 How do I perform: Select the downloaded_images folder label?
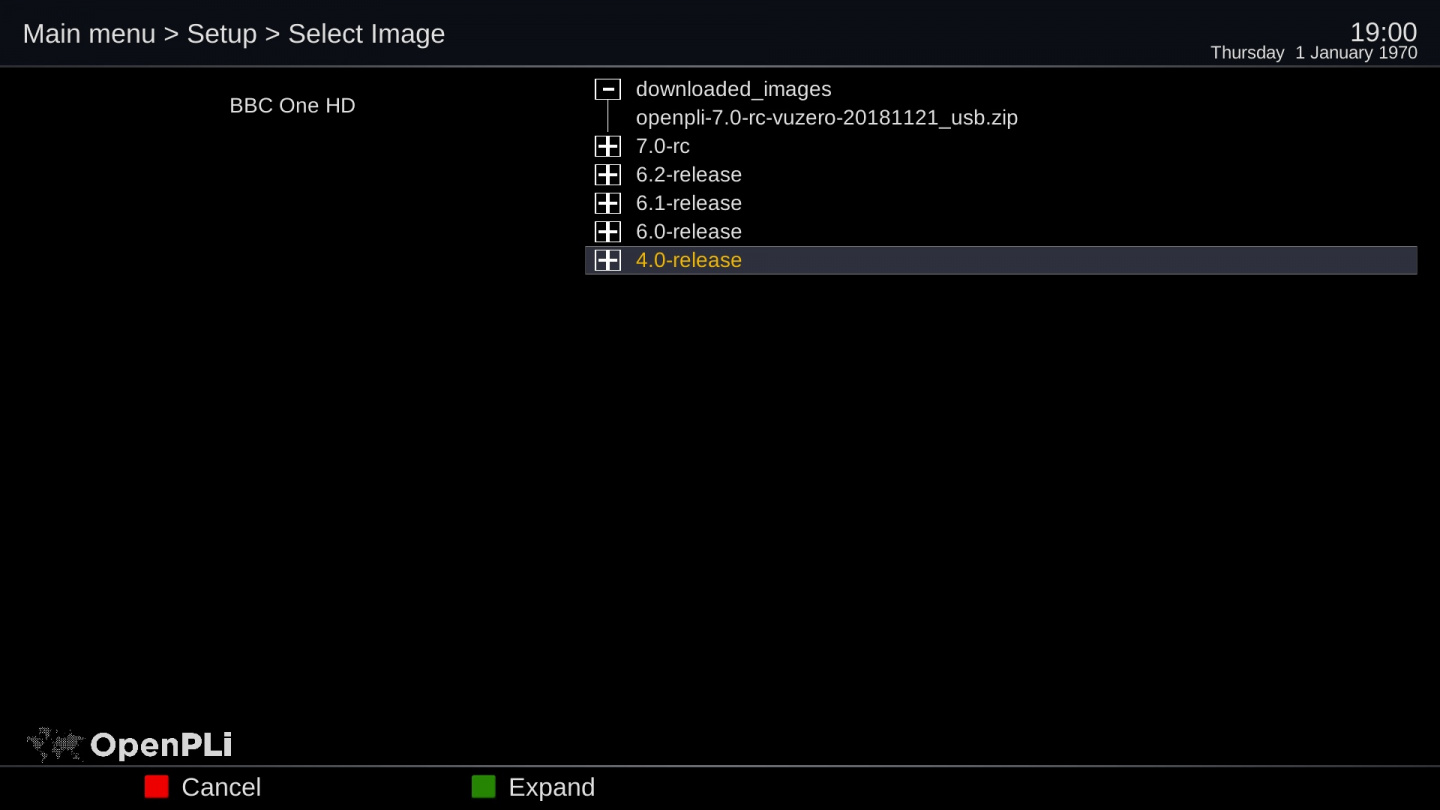pyautogui.click(x=733, y=89)
